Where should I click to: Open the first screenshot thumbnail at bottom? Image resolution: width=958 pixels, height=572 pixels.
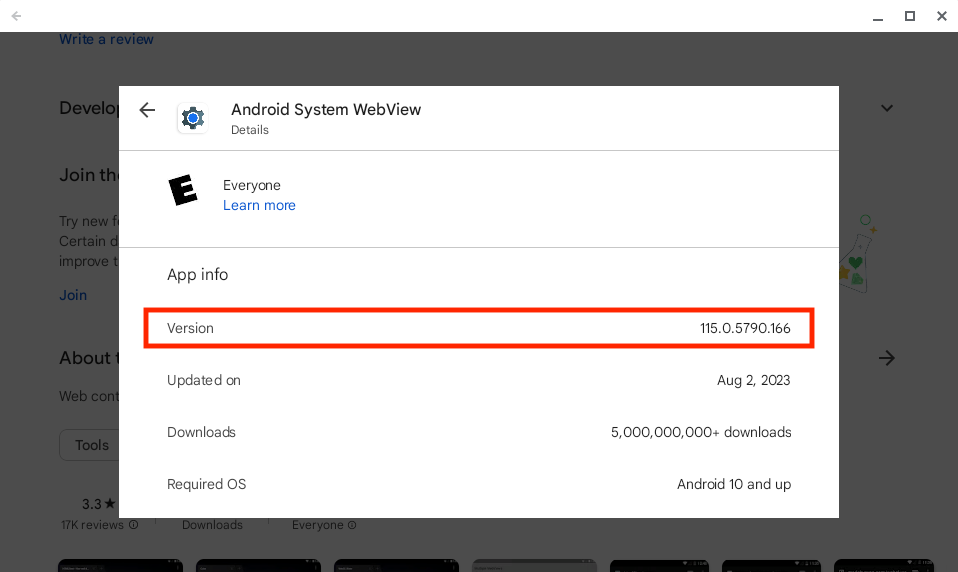click(x=120, y=565)
